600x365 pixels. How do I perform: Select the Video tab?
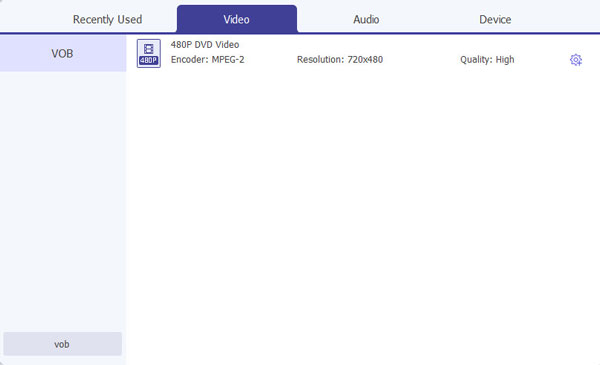coord(236,19)
